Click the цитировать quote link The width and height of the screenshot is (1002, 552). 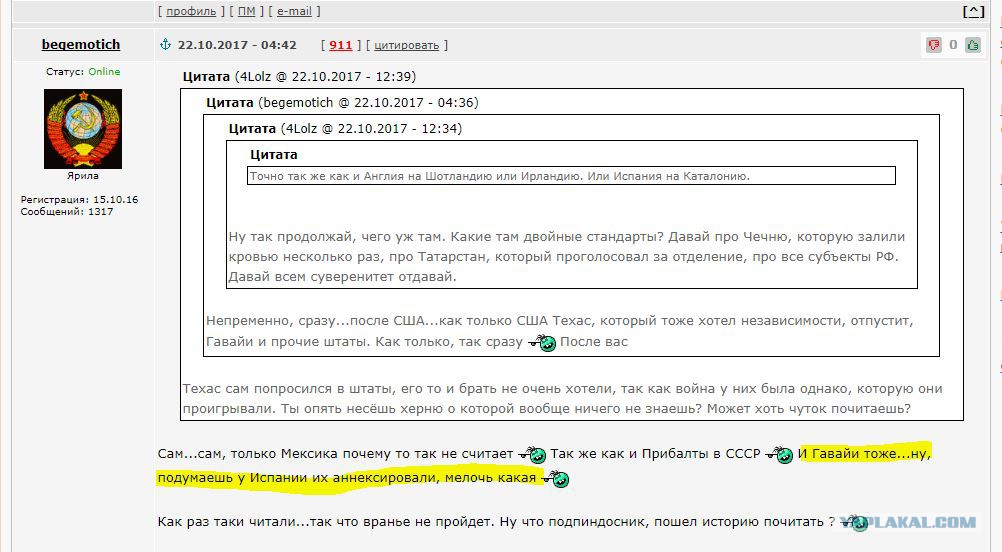coord(406,45)
